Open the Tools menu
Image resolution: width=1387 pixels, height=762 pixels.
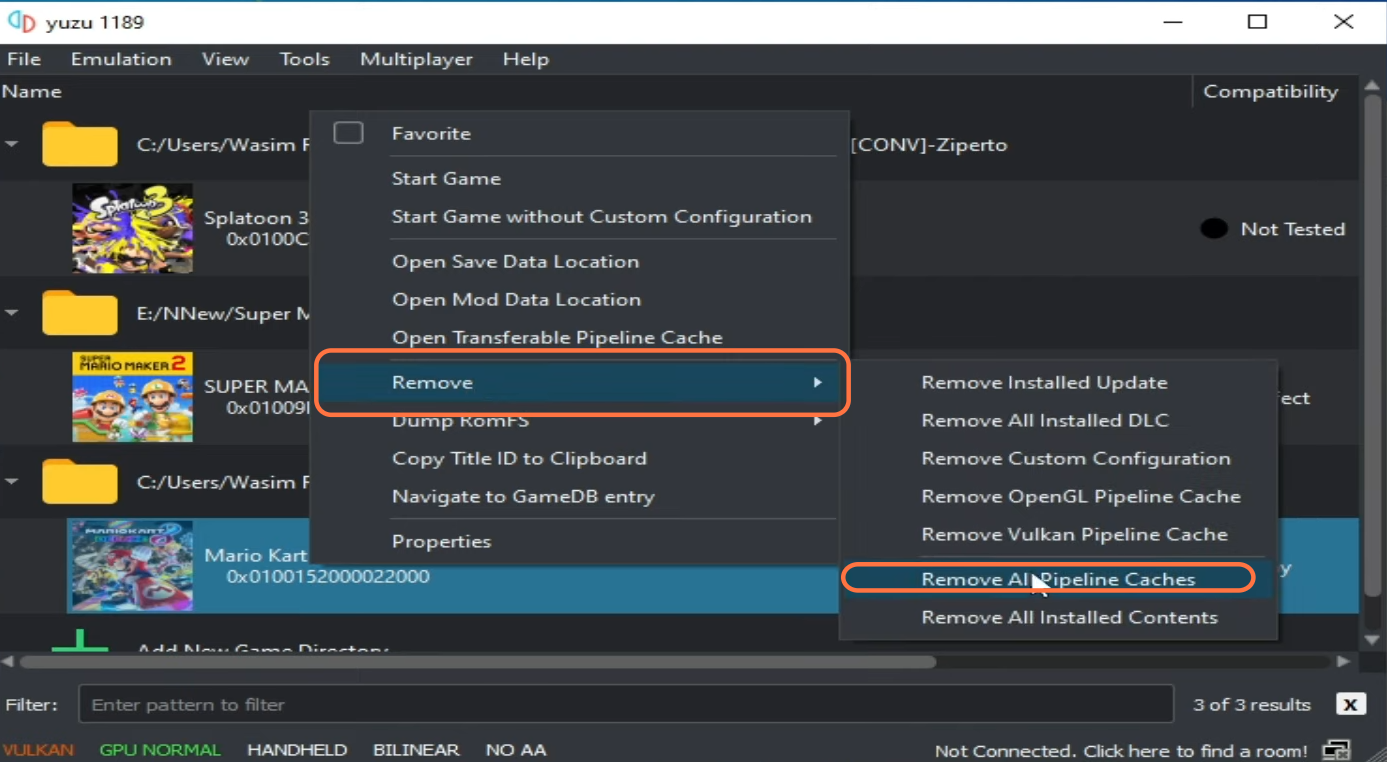click(304, 59)
